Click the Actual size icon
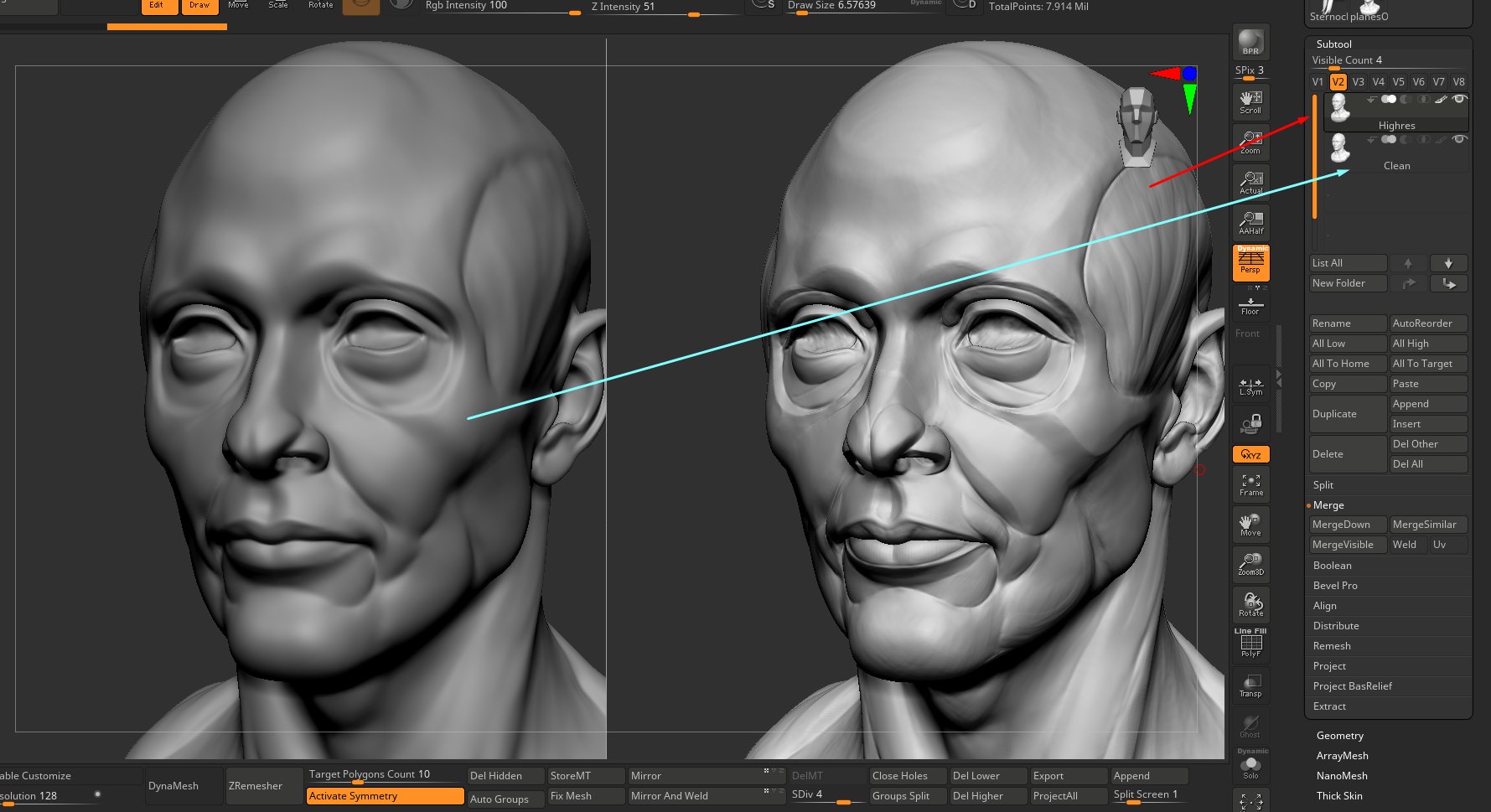The image size is (1491, 812). pos(1250,180)
